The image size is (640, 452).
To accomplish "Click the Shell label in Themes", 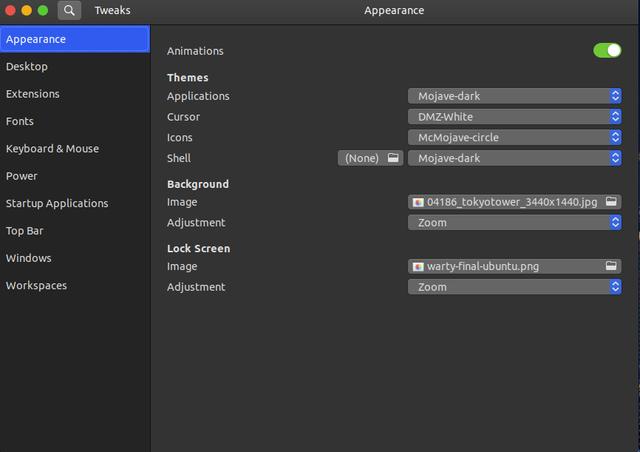I will pyautogui.click(x=179, y=158).
